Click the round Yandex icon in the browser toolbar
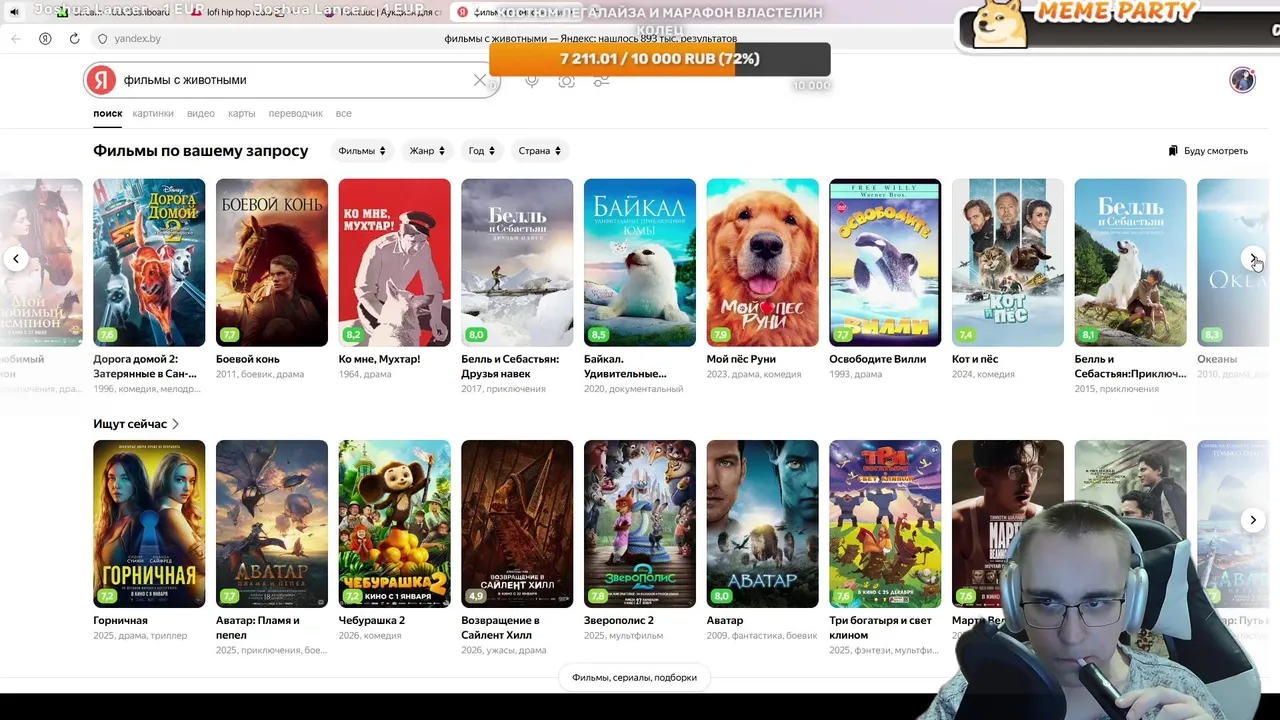1280x720 pixels. (45, 38)
